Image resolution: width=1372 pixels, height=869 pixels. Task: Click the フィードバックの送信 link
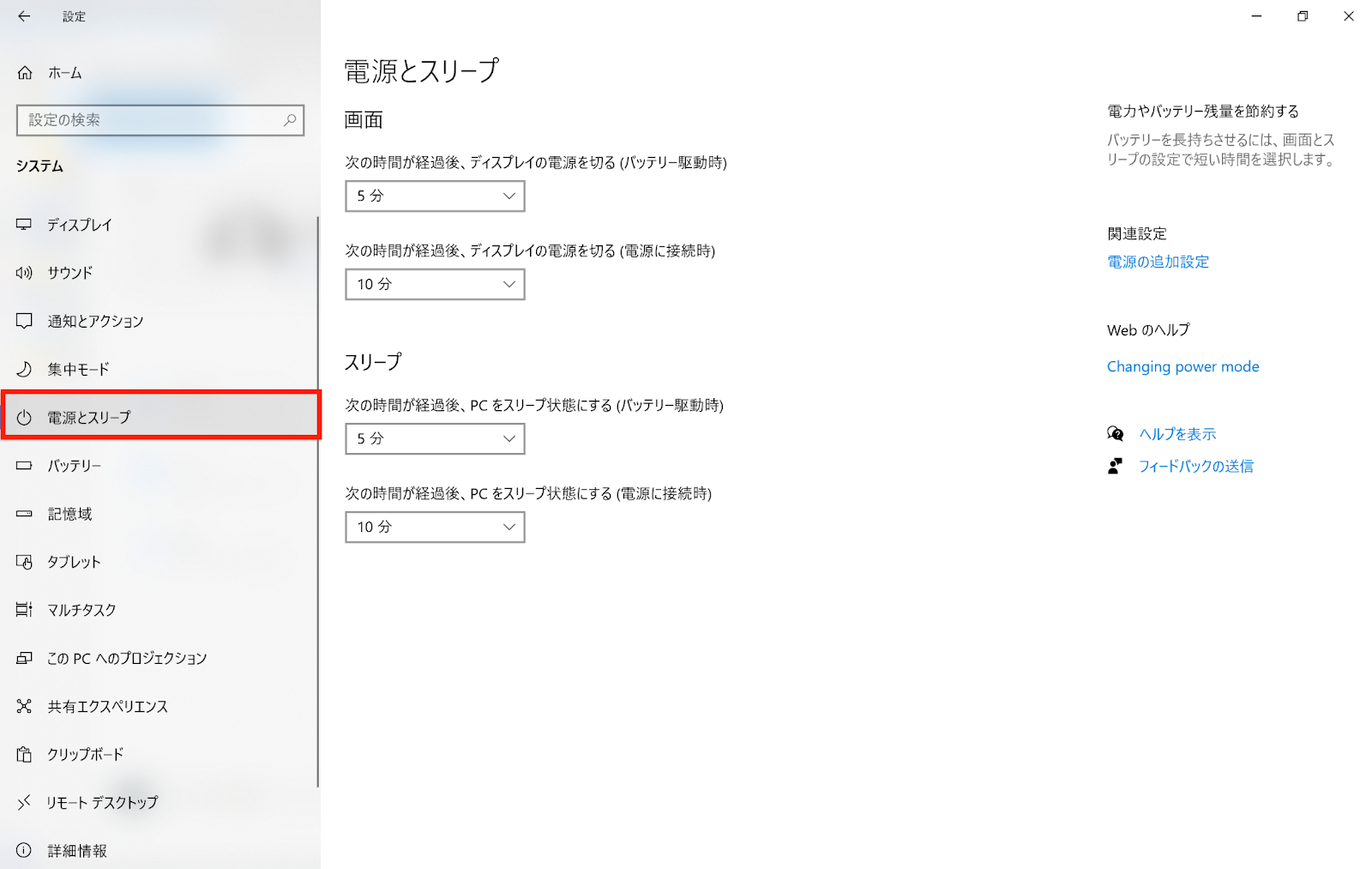(x=1196, y=466)
